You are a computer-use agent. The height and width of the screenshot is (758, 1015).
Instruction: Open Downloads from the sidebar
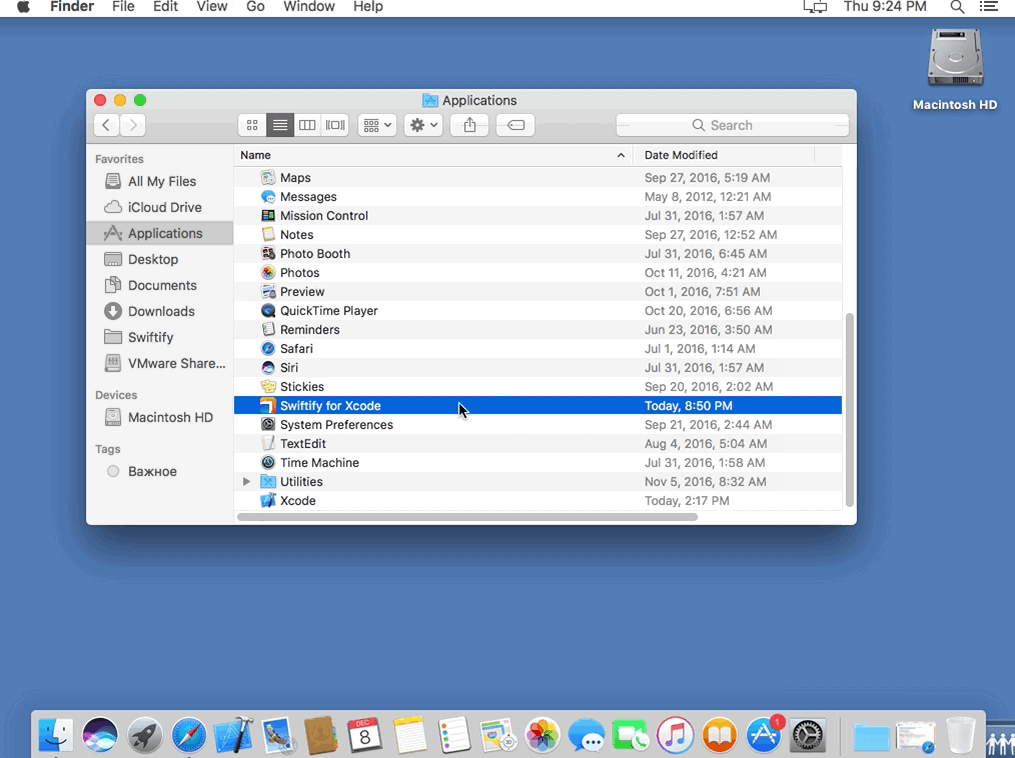tap(160, 311)
